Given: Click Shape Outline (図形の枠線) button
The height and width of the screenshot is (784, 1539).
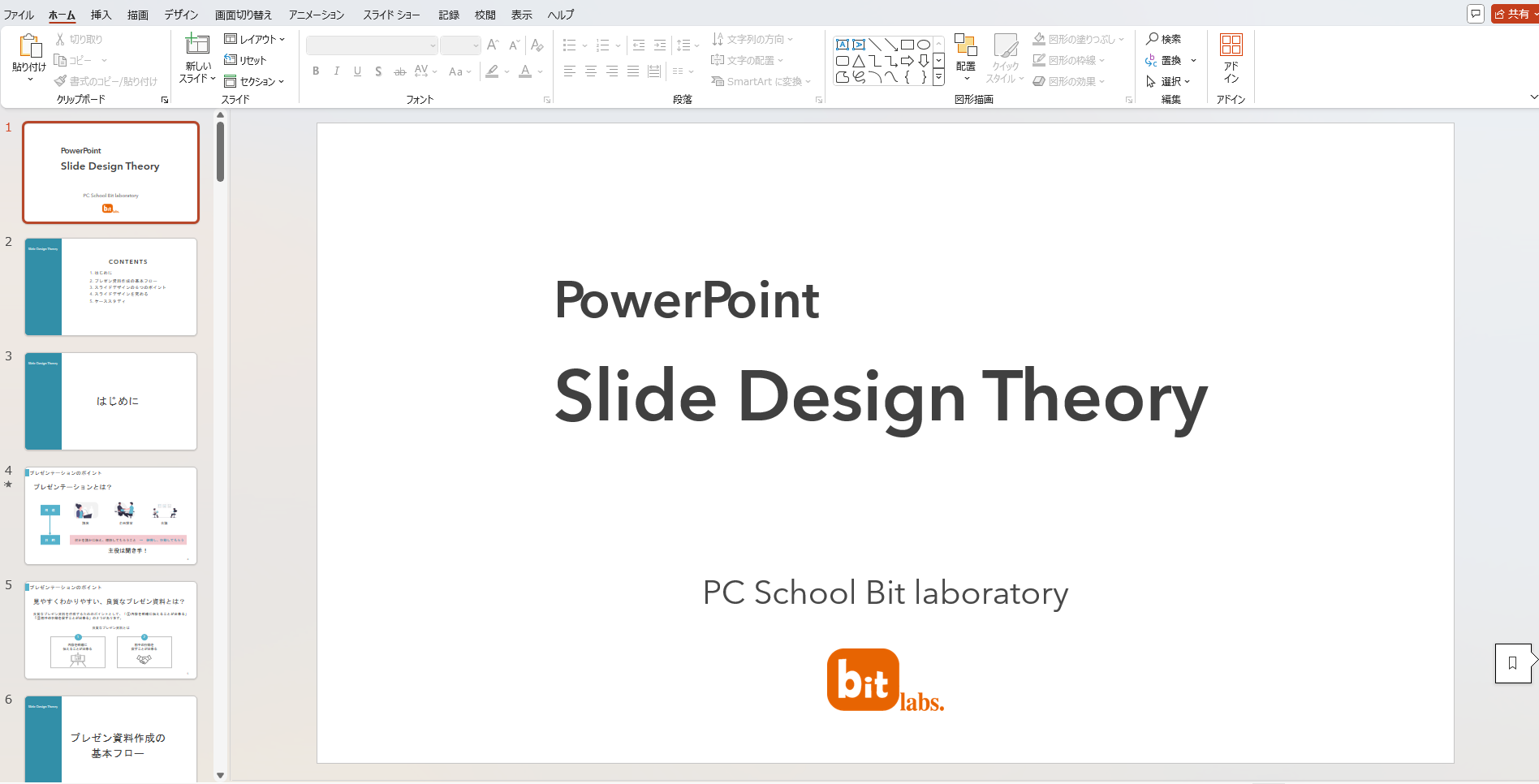Looking at the screenshot, I should point(1069,60).
